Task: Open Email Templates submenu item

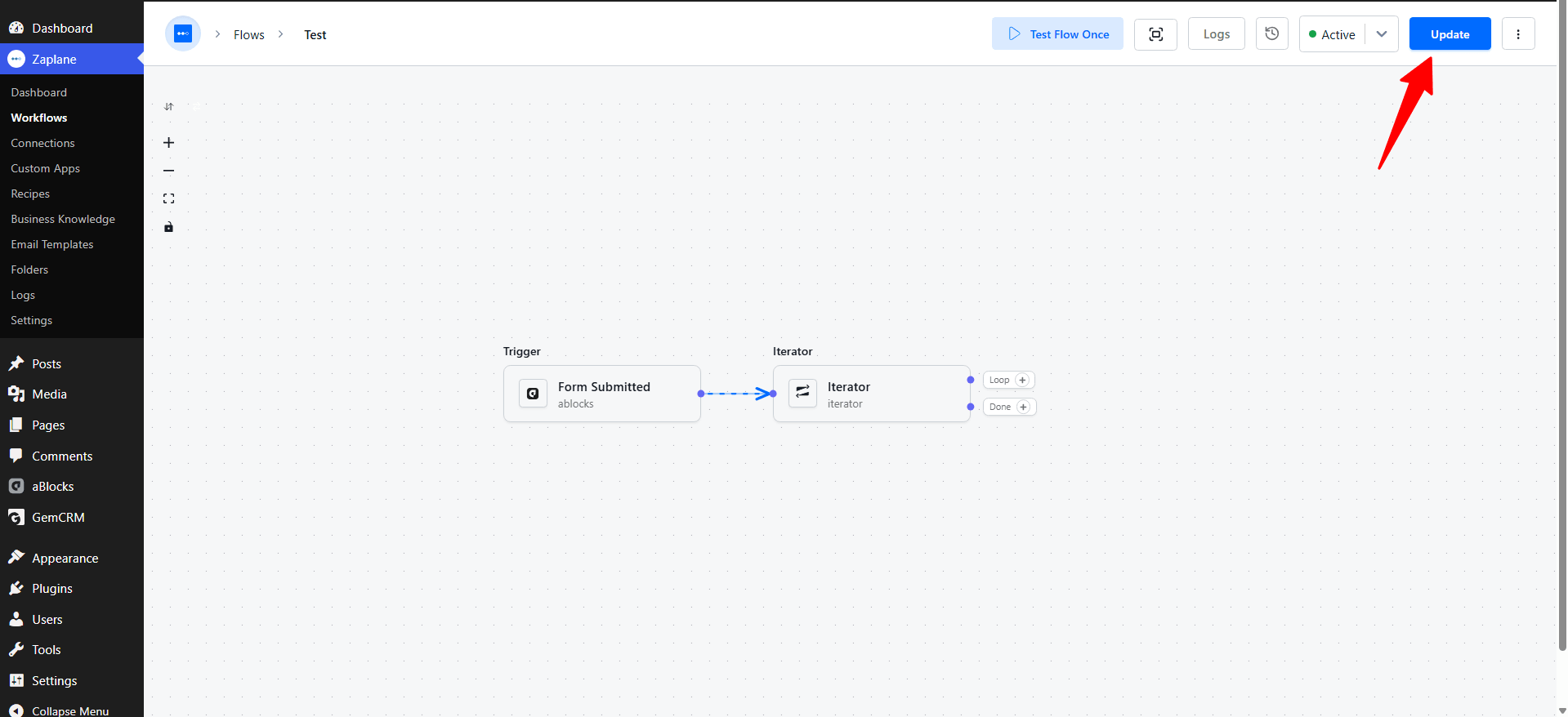Action: [72, 244]
